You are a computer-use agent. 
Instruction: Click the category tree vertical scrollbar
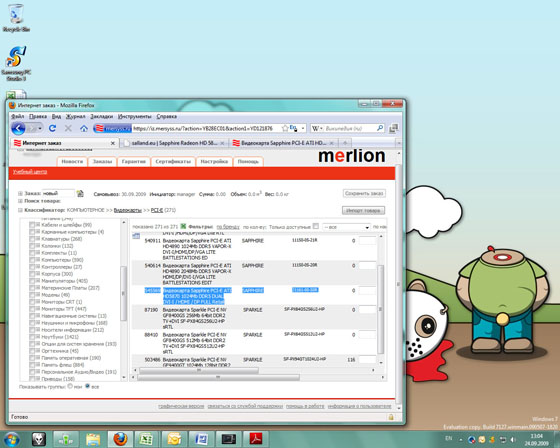click(124, 293)
